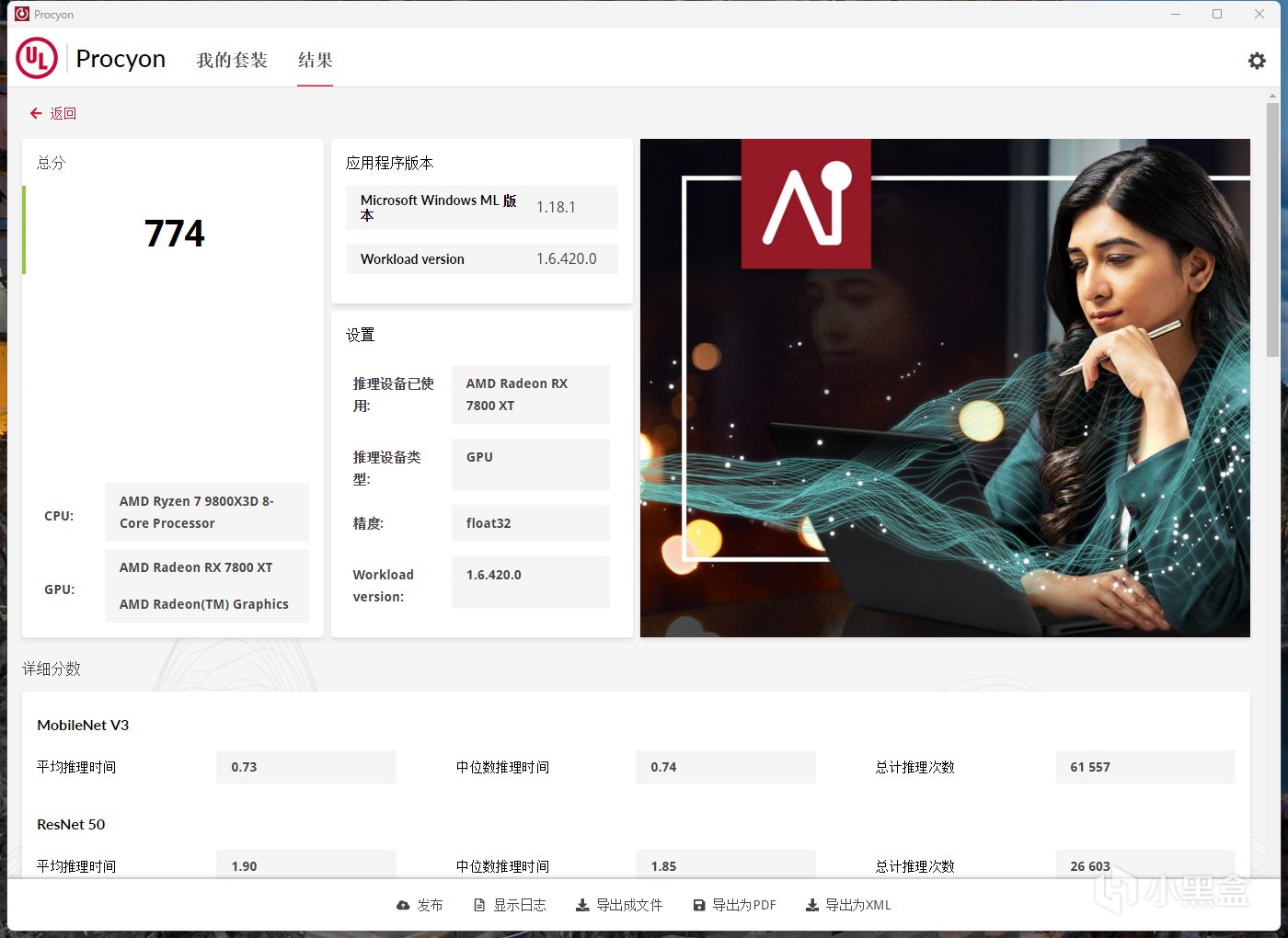Click the Procyon title bar app icon
The height and width of the screenshot is (938, 1288).
coord(22,14)
